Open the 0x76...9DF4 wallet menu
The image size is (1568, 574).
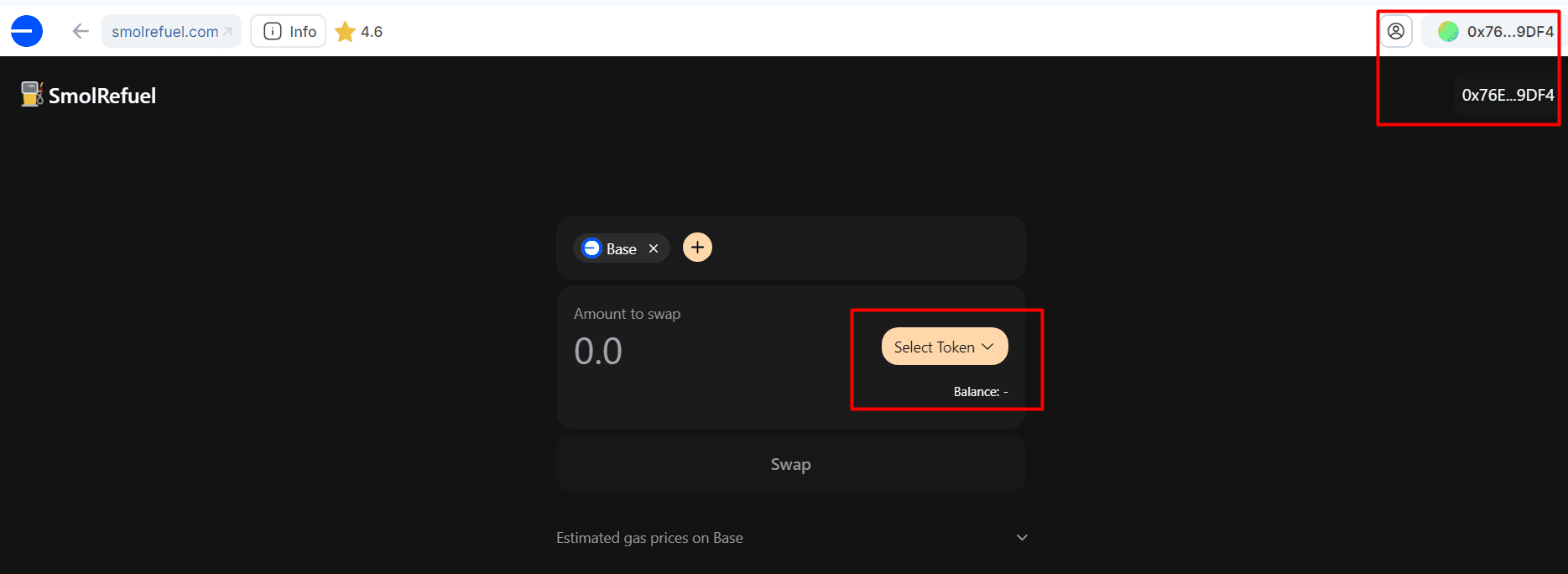1490,32
